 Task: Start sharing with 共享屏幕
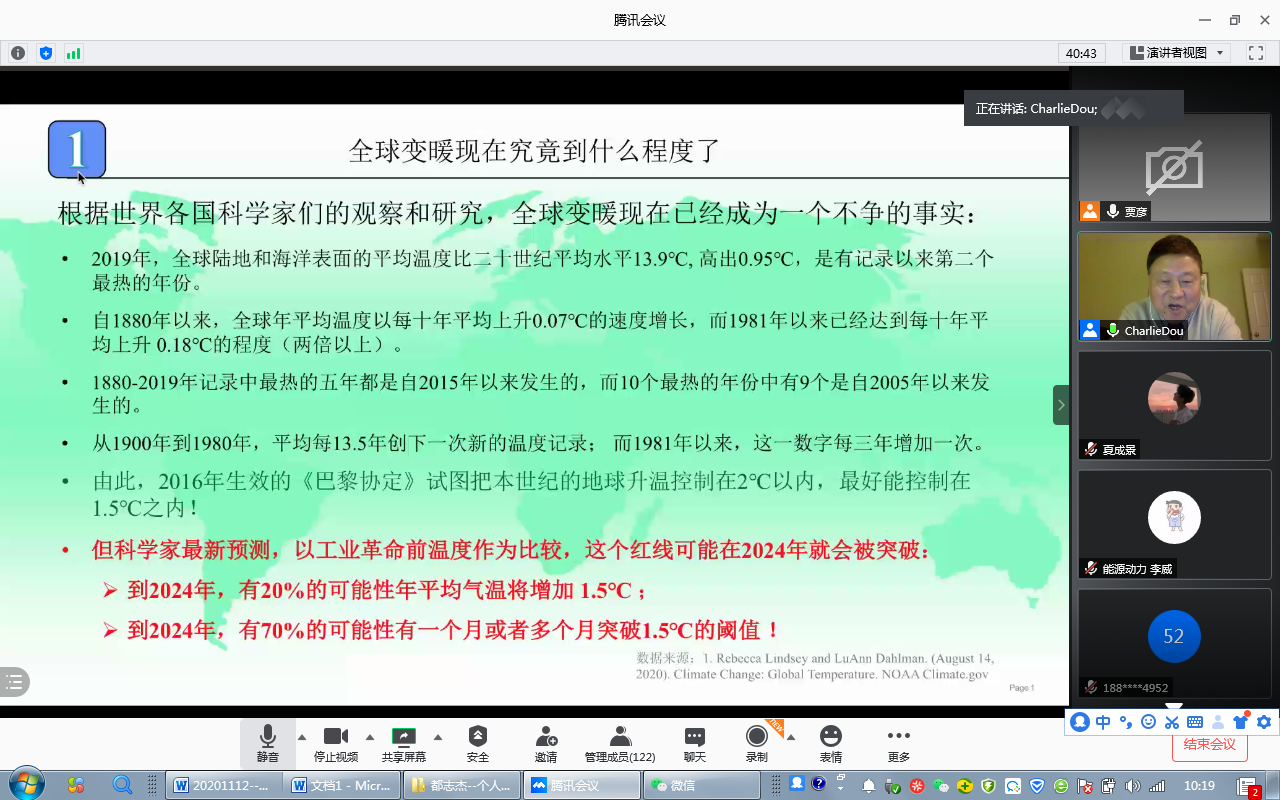(403, 744)
